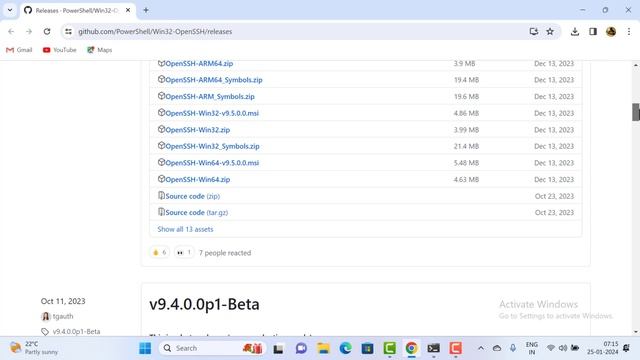Click OneDrive cloud tray icon
The image size is (640, 360).
point(497,348)
